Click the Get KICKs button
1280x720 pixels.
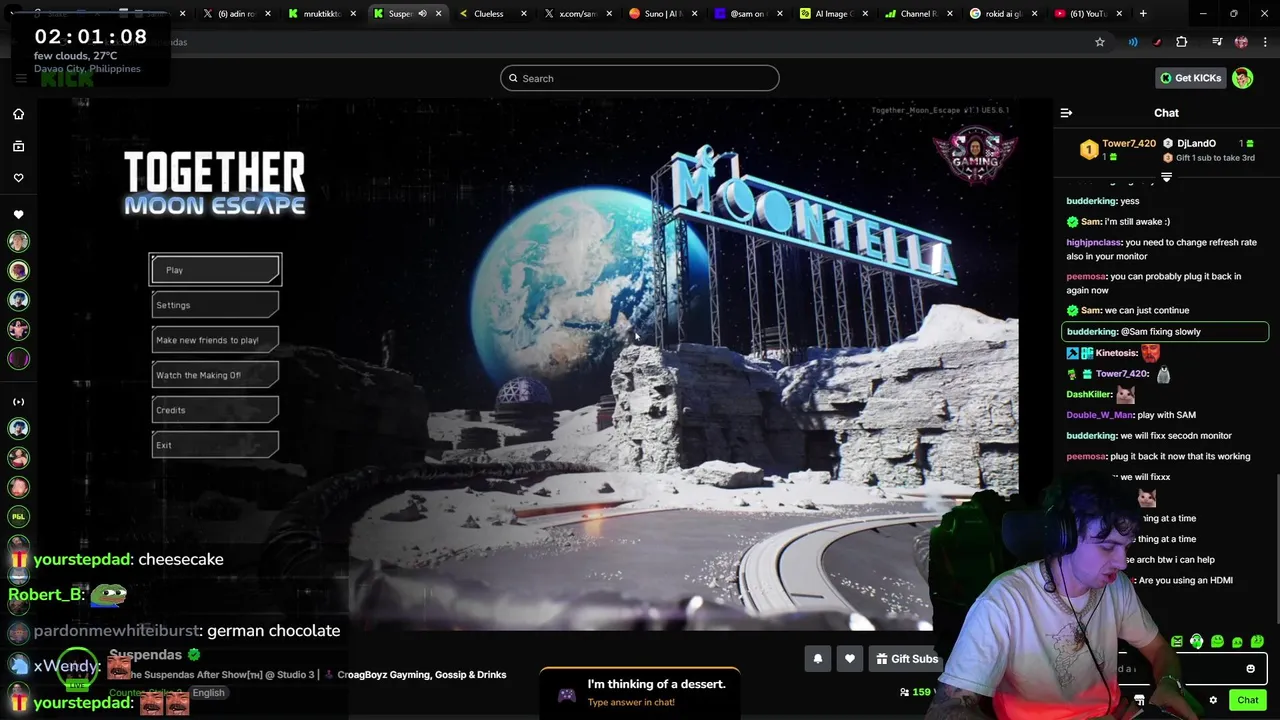pos(1190,78)
